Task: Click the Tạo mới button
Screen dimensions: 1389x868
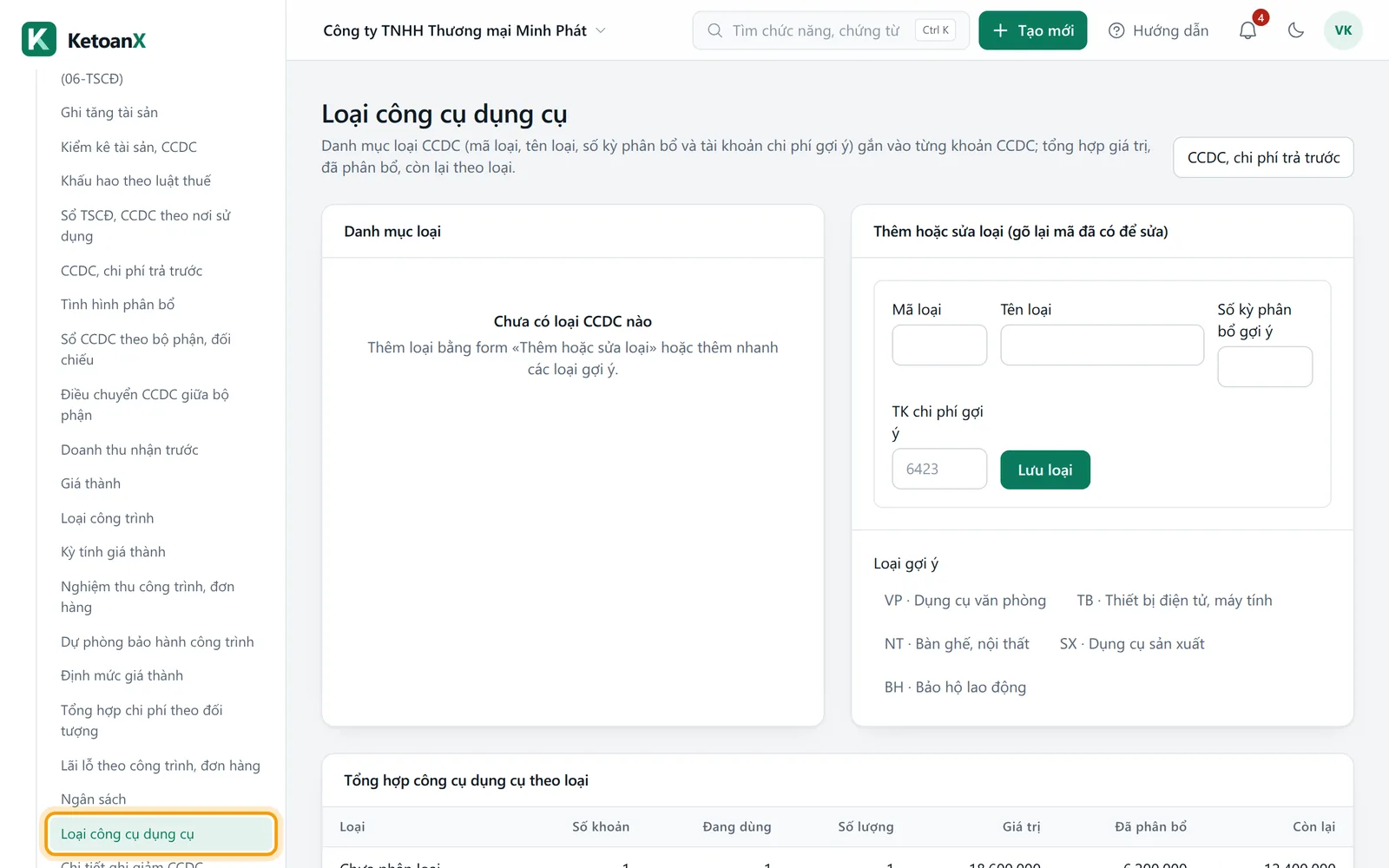Action: pyautogui.click(x=1033, y=30)
